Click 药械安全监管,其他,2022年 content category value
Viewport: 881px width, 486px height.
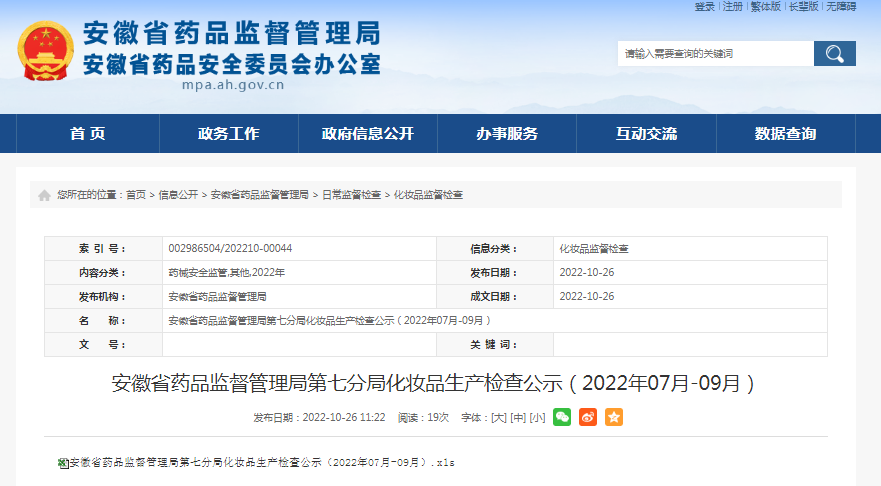tap(226, 272)
